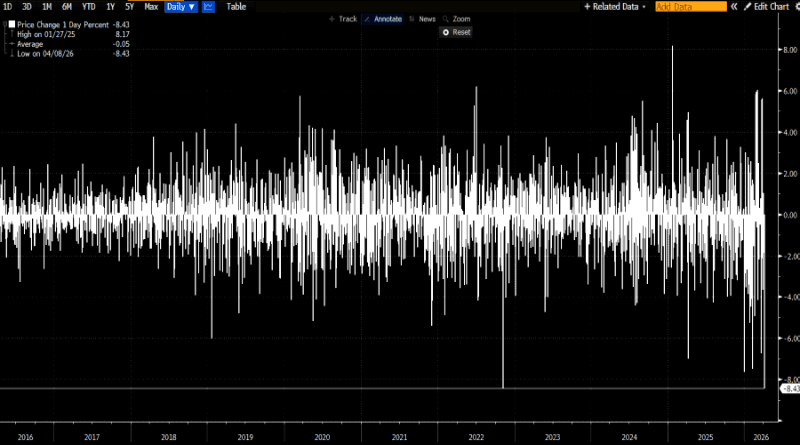Click the line chart type icon
The width and height of the screenshot is (800, 445).
point(208,7)
